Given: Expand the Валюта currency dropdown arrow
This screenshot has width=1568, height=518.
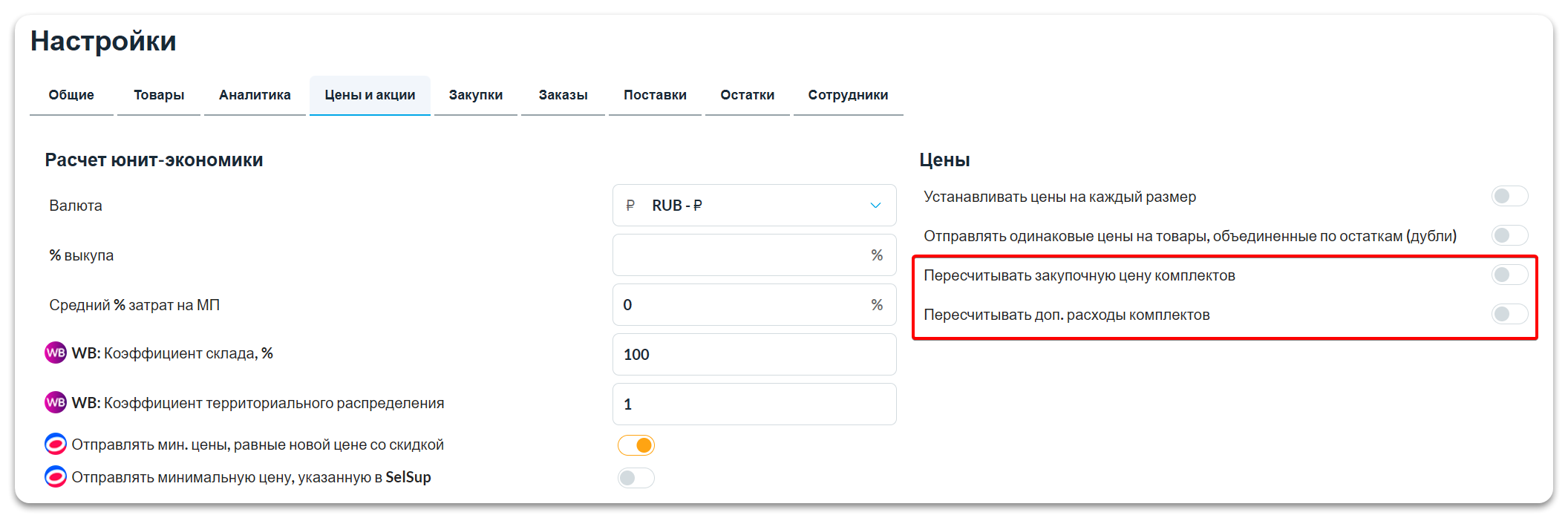Looking at the screenshot, I should coord(875,206).
